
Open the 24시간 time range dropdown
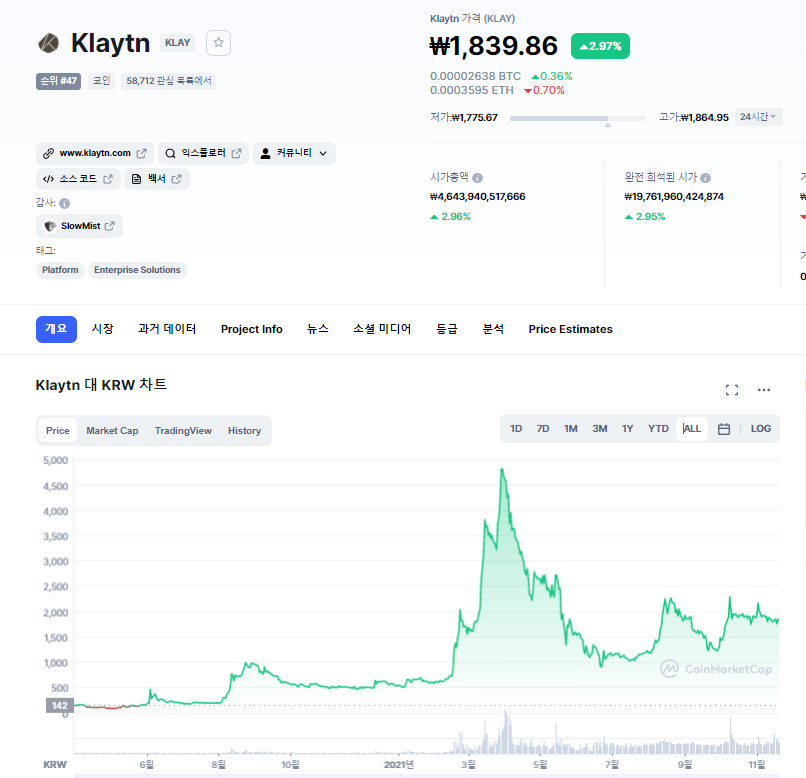[758, 117]
